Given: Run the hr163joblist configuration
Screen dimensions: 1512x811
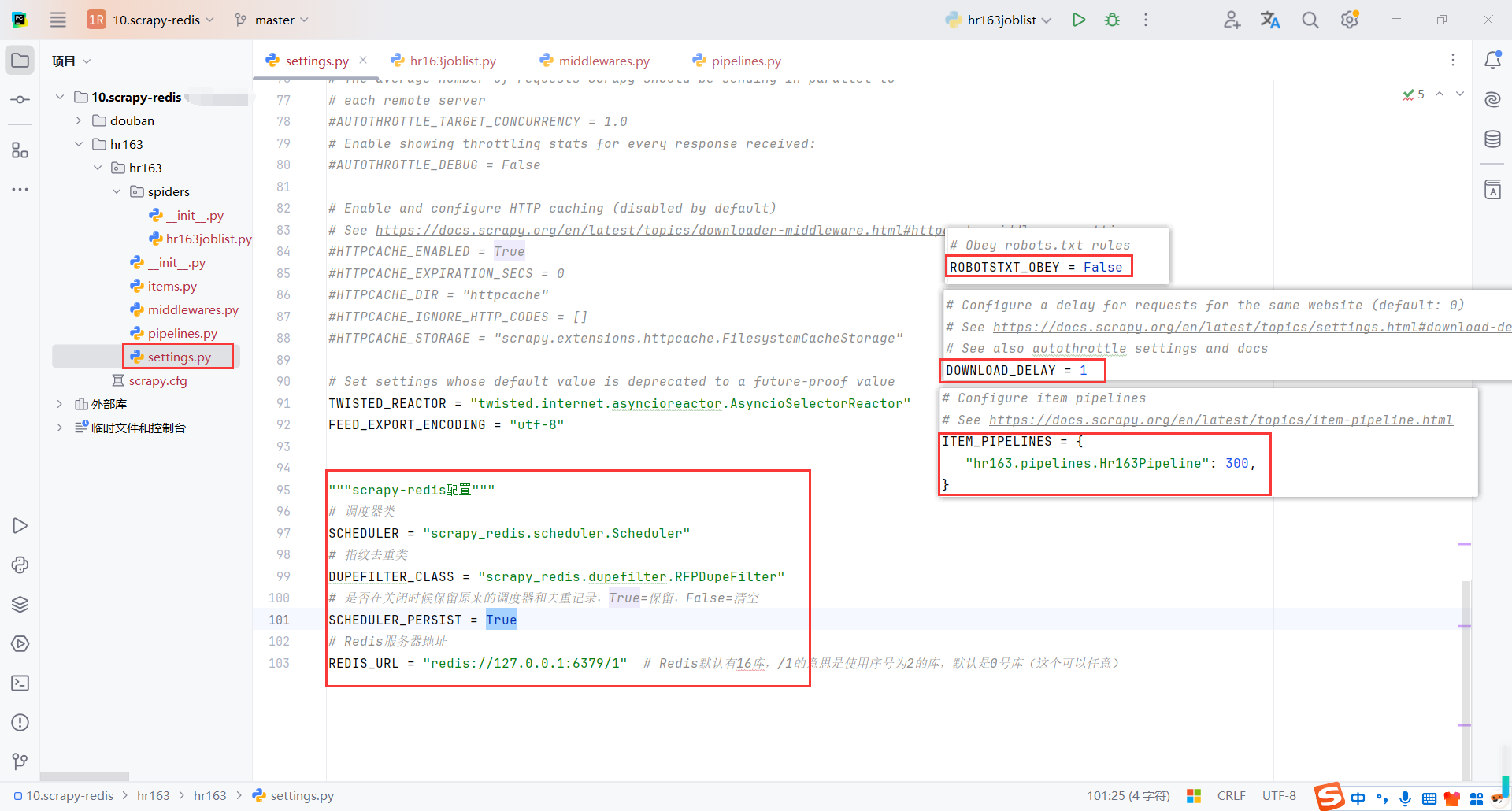Looking at the screenshot, I should point(1079,20).
